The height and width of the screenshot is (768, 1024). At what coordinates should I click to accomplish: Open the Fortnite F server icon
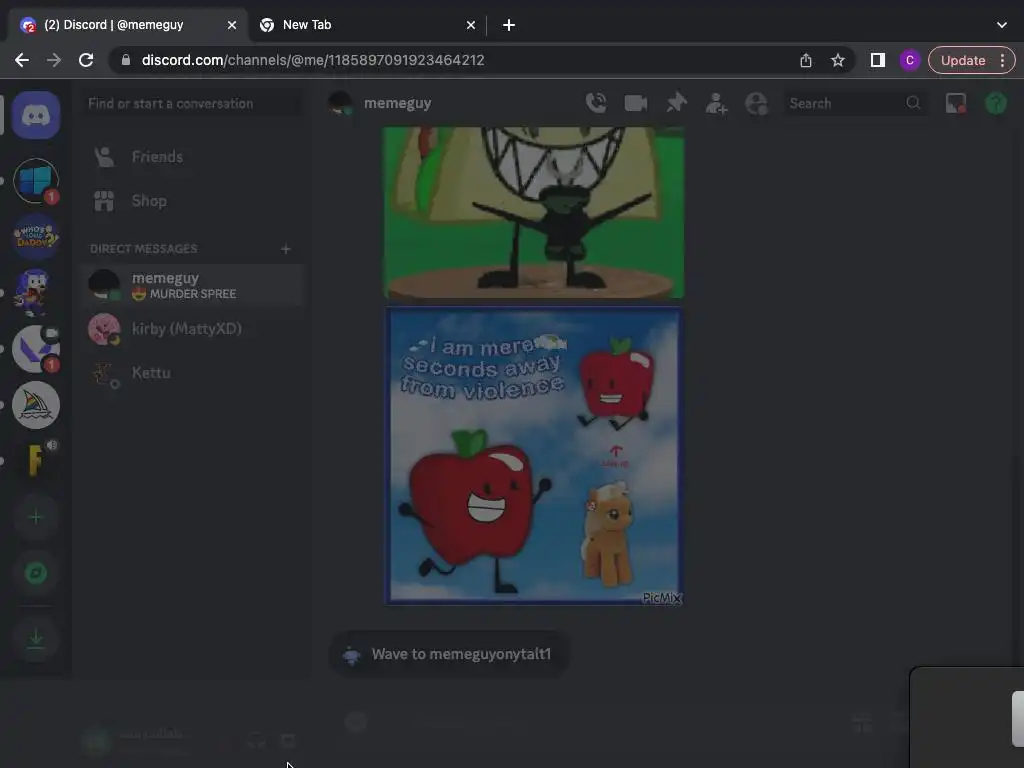(36, 460)
